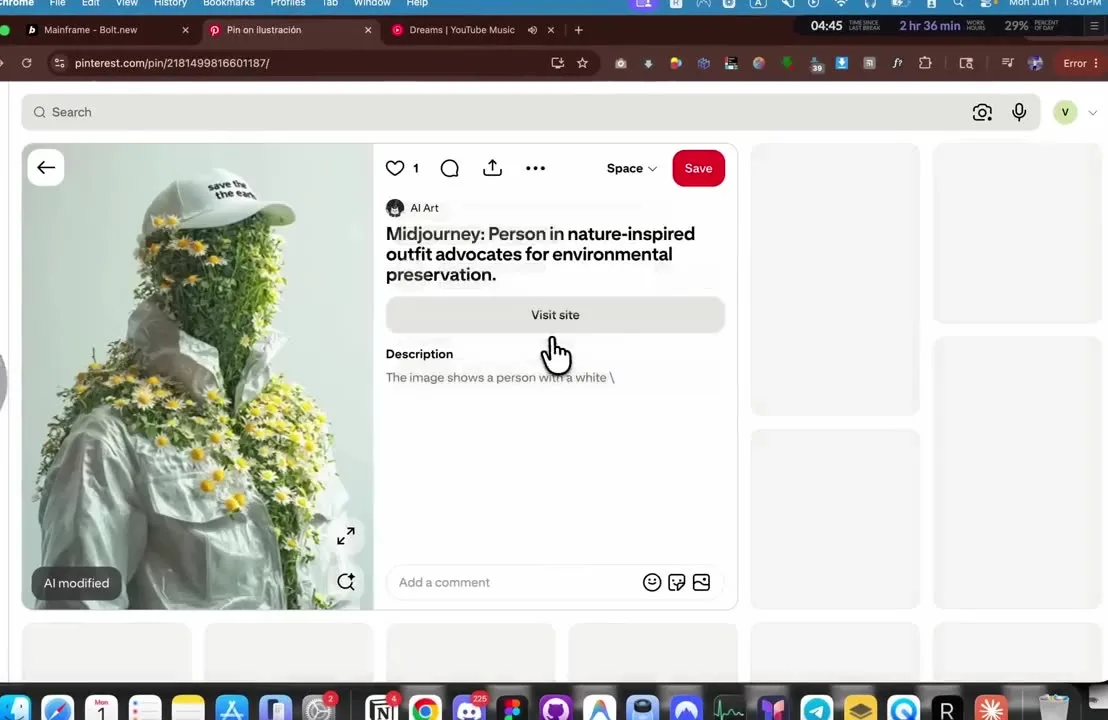
Task: Open GitHub Desktop from the dock
Action: (555, 709)
